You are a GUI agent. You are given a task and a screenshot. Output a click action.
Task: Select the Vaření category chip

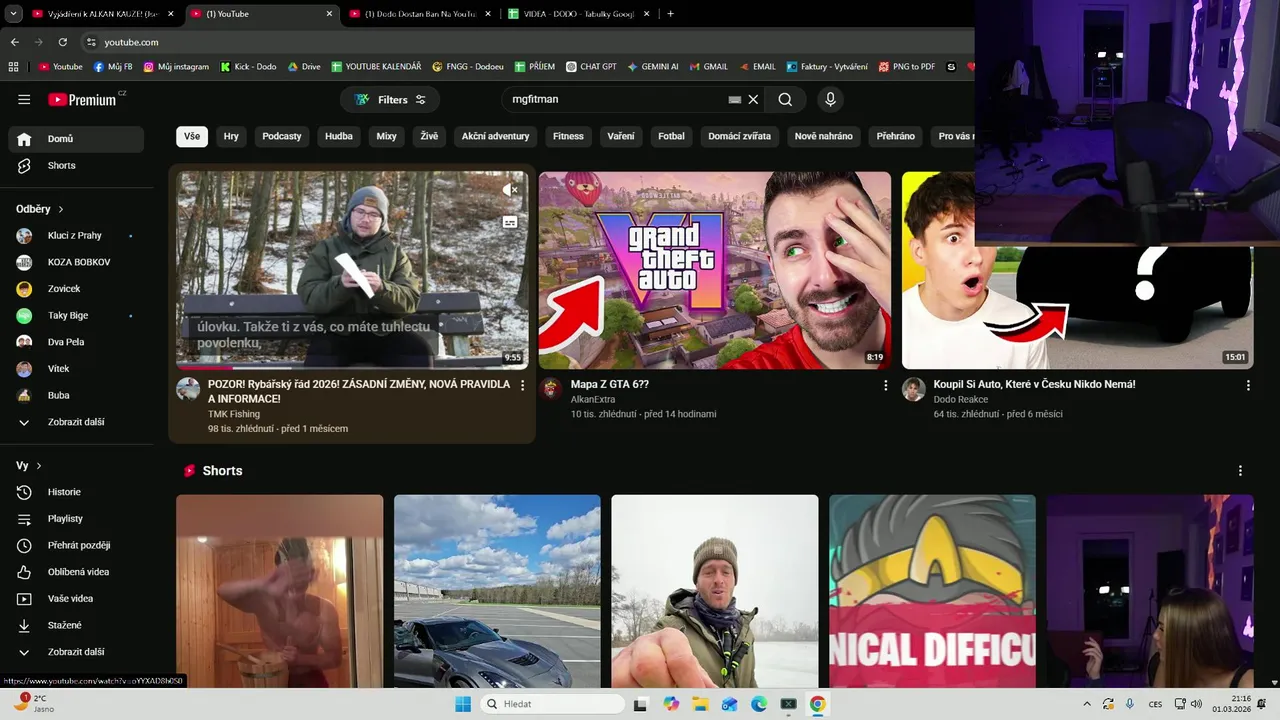621,136
